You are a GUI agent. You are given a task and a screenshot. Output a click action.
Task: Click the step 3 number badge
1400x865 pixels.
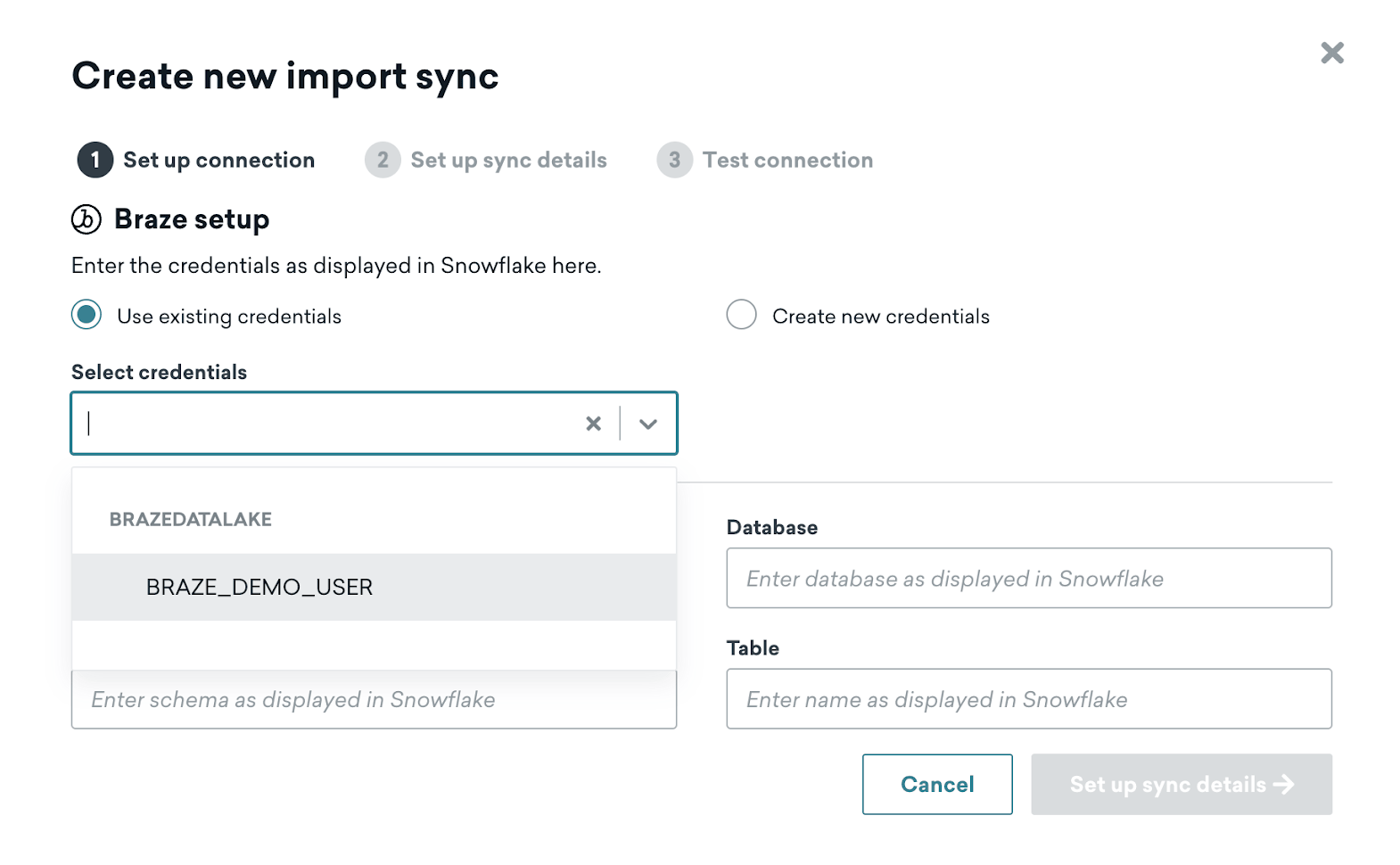click(x=674, y=161)
